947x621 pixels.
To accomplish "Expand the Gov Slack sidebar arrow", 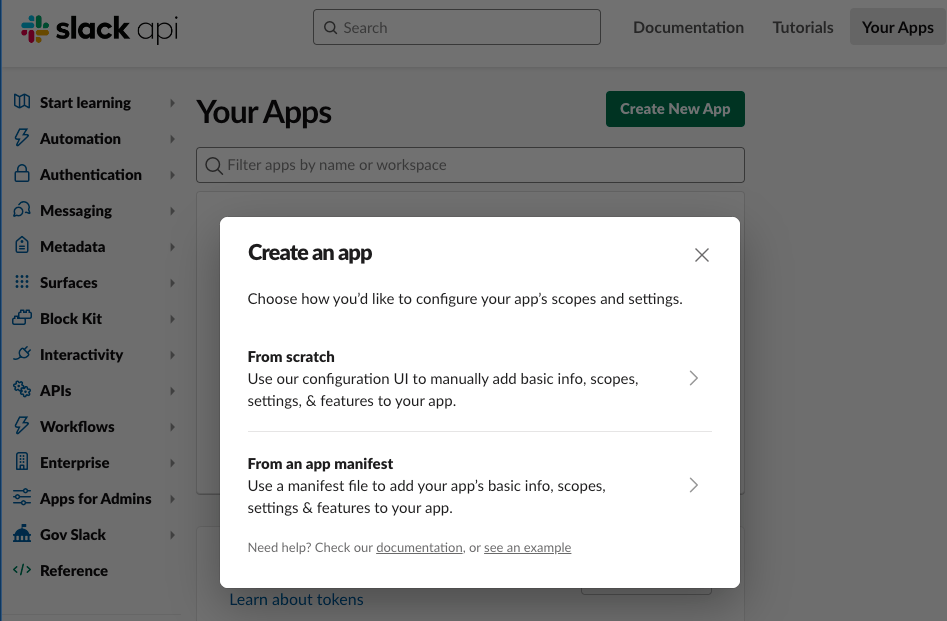I will [172, 535].
